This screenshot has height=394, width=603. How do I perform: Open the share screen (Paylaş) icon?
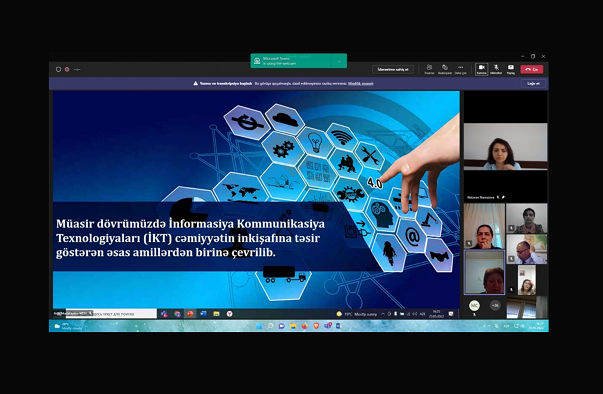(511, 69)
